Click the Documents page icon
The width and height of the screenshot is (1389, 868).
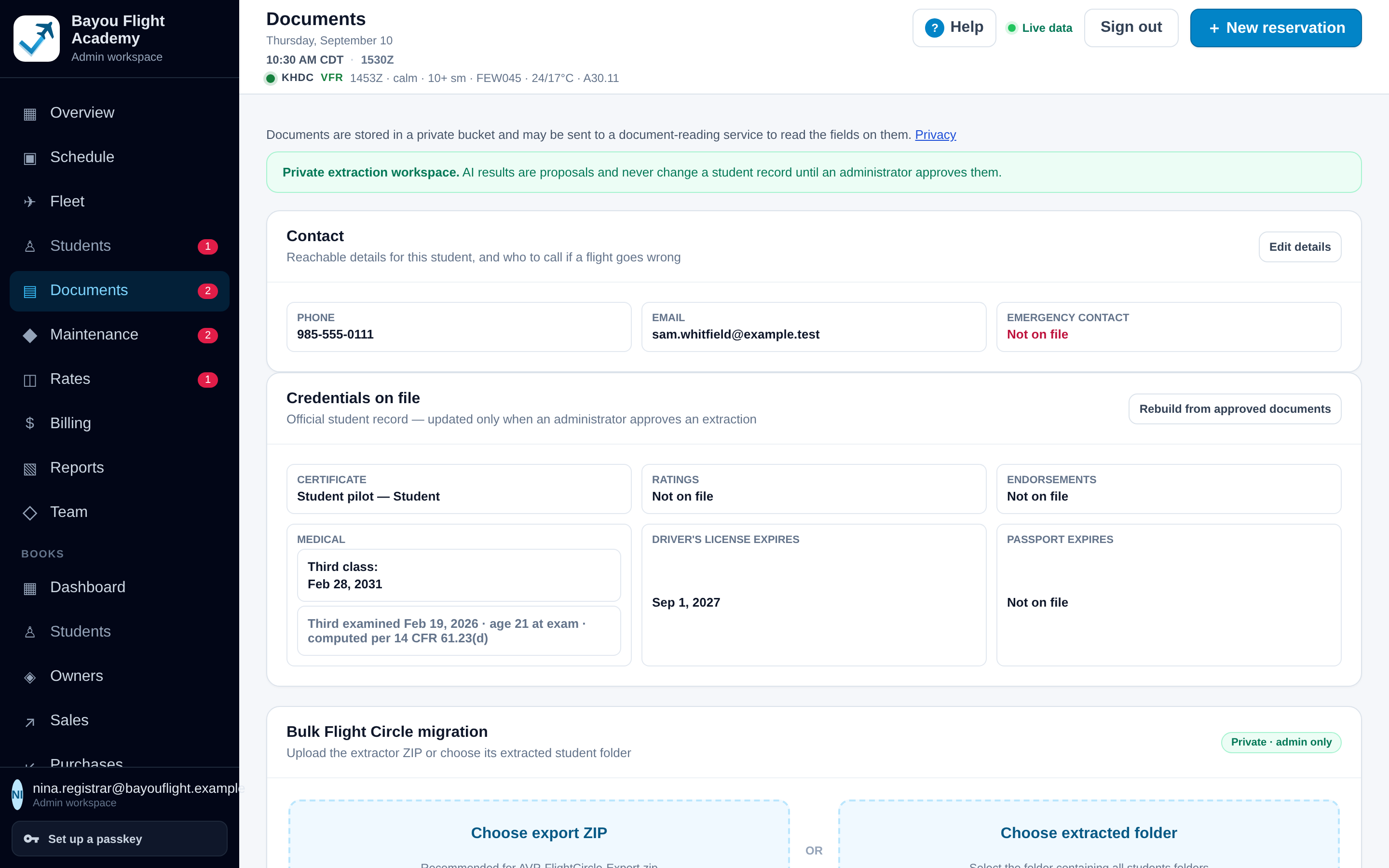click(30, 291)
